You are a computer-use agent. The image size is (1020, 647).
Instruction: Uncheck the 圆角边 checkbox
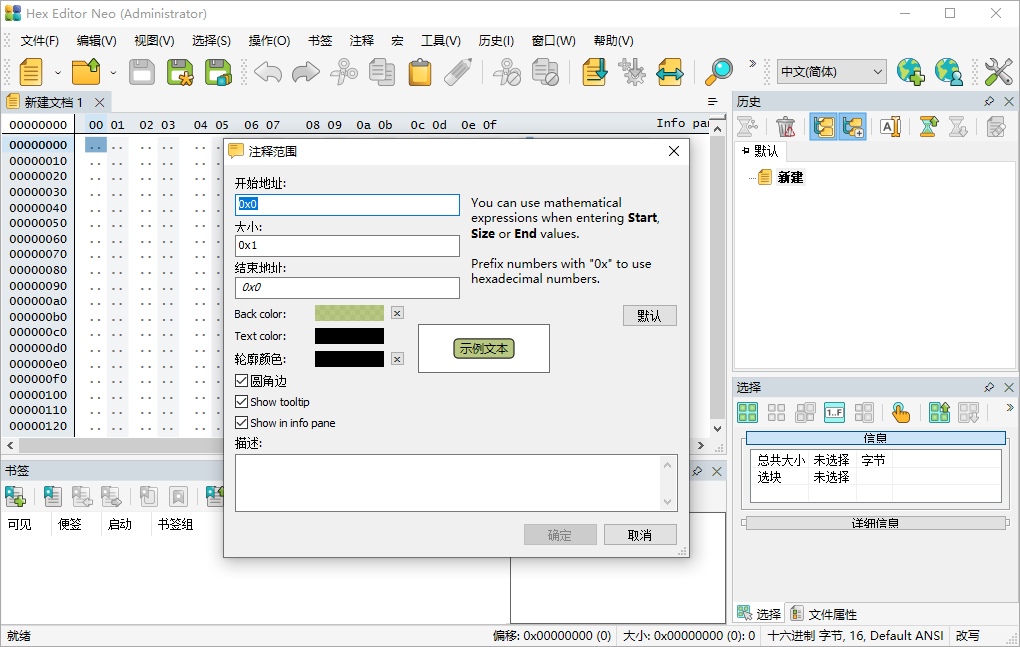(242, 379)
